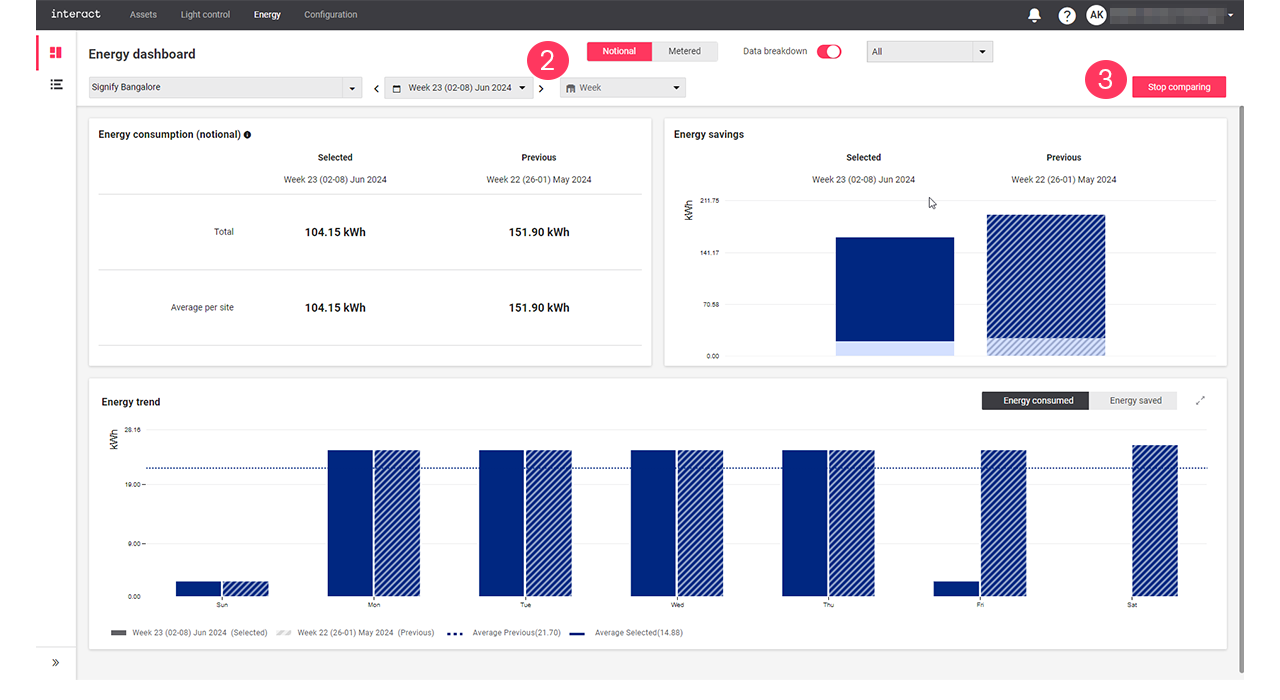
Task: Switch to Metered energy view
Action: pyautogui.click(x=685, y=50)
